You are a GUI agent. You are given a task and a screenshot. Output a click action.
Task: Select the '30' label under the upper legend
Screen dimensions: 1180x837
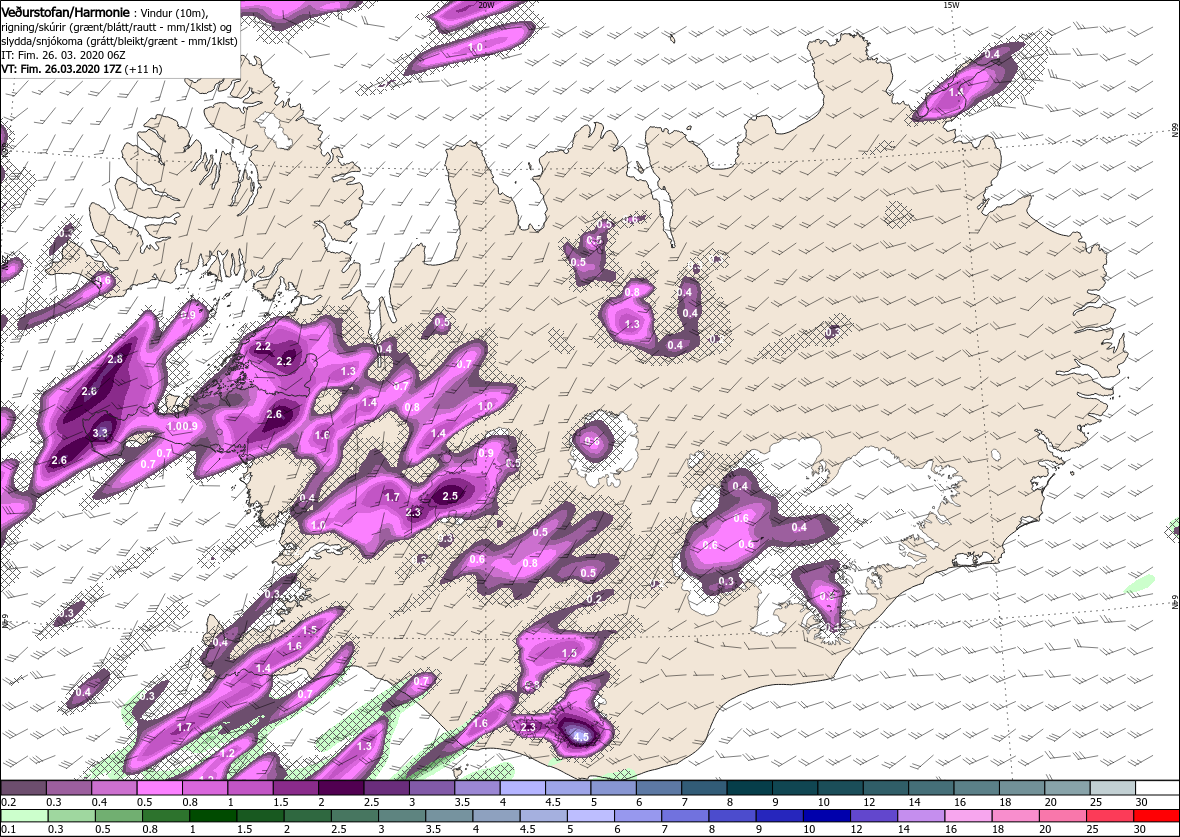coord(1141,802)
